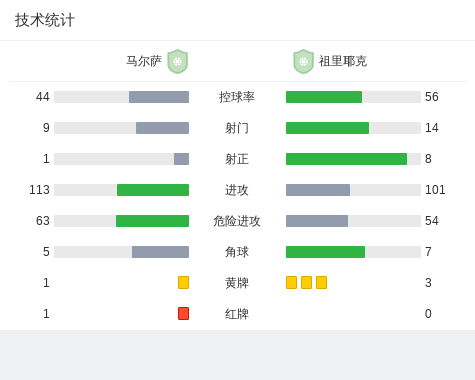This screenshot has height=380, width=475.
Task: Select the 技术统计 heading
Action: point(45,20)
